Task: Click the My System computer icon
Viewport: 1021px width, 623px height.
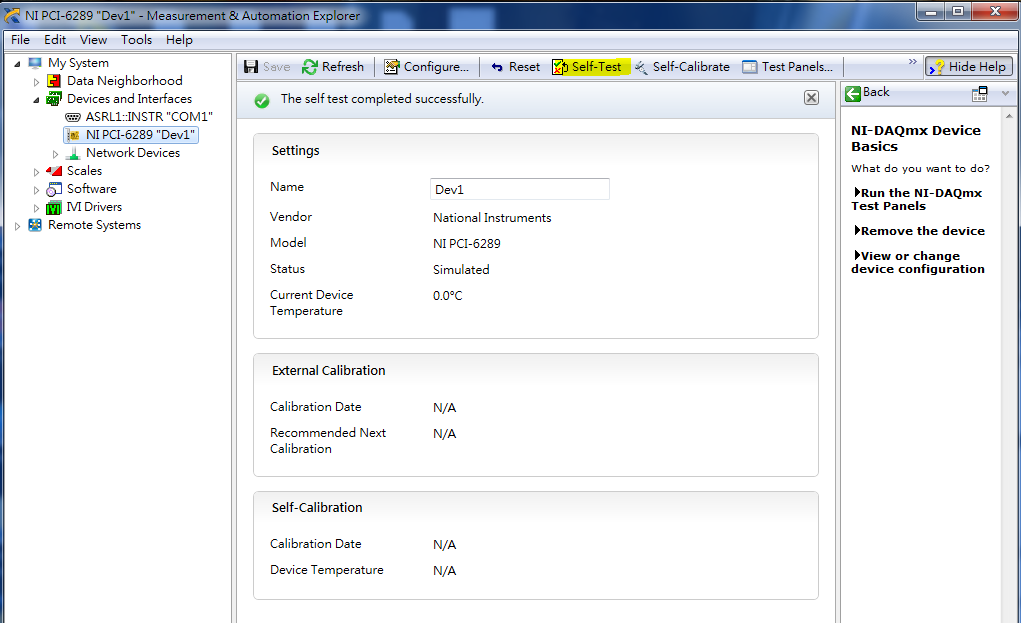Action: click(35, 63)
